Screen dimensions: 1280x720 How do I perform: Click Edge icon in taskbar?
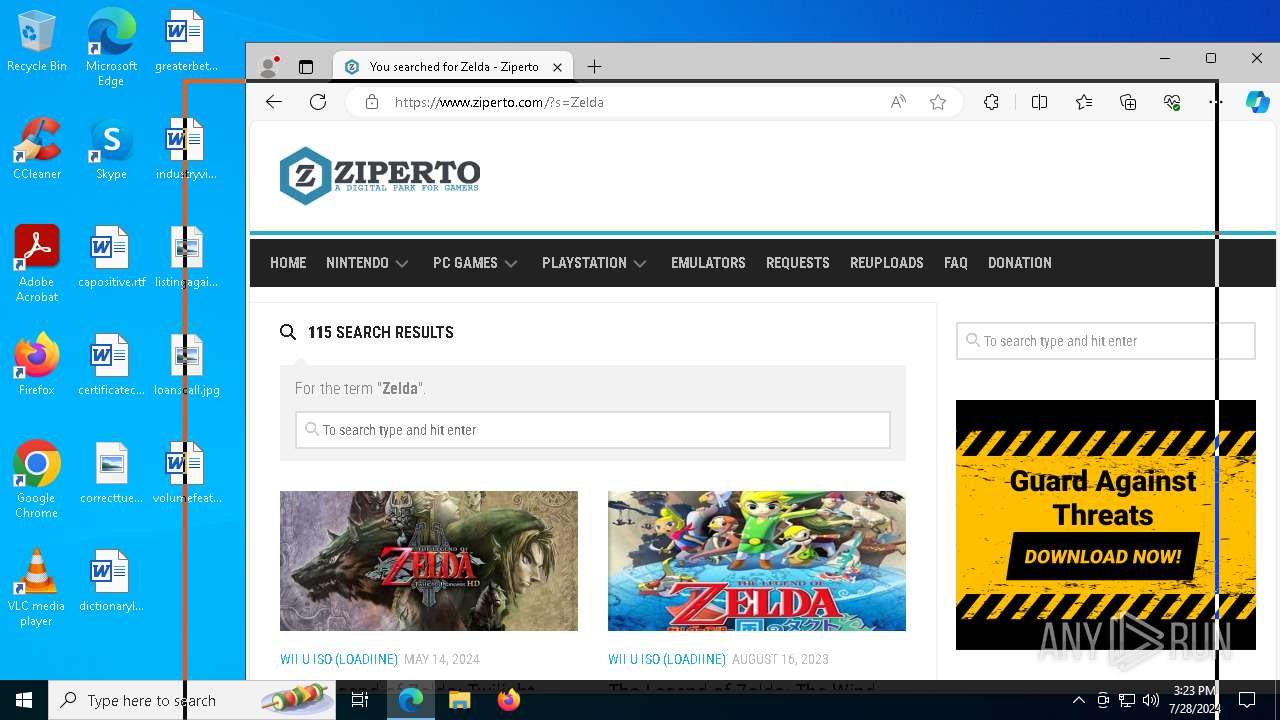click(x=411, y=700)
